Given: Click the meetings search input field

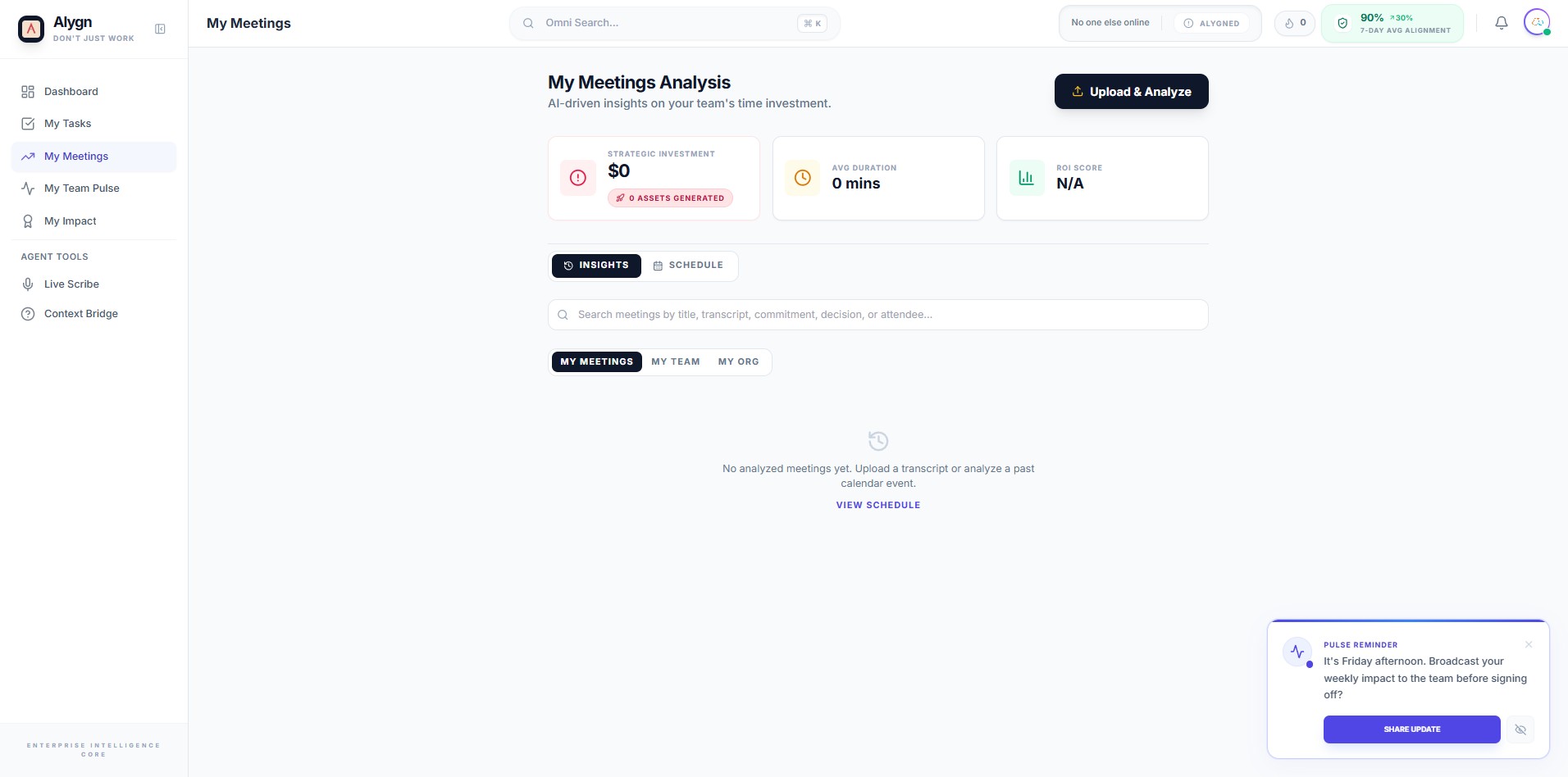Looking at the screenshot, I should (x=877, y=315).
